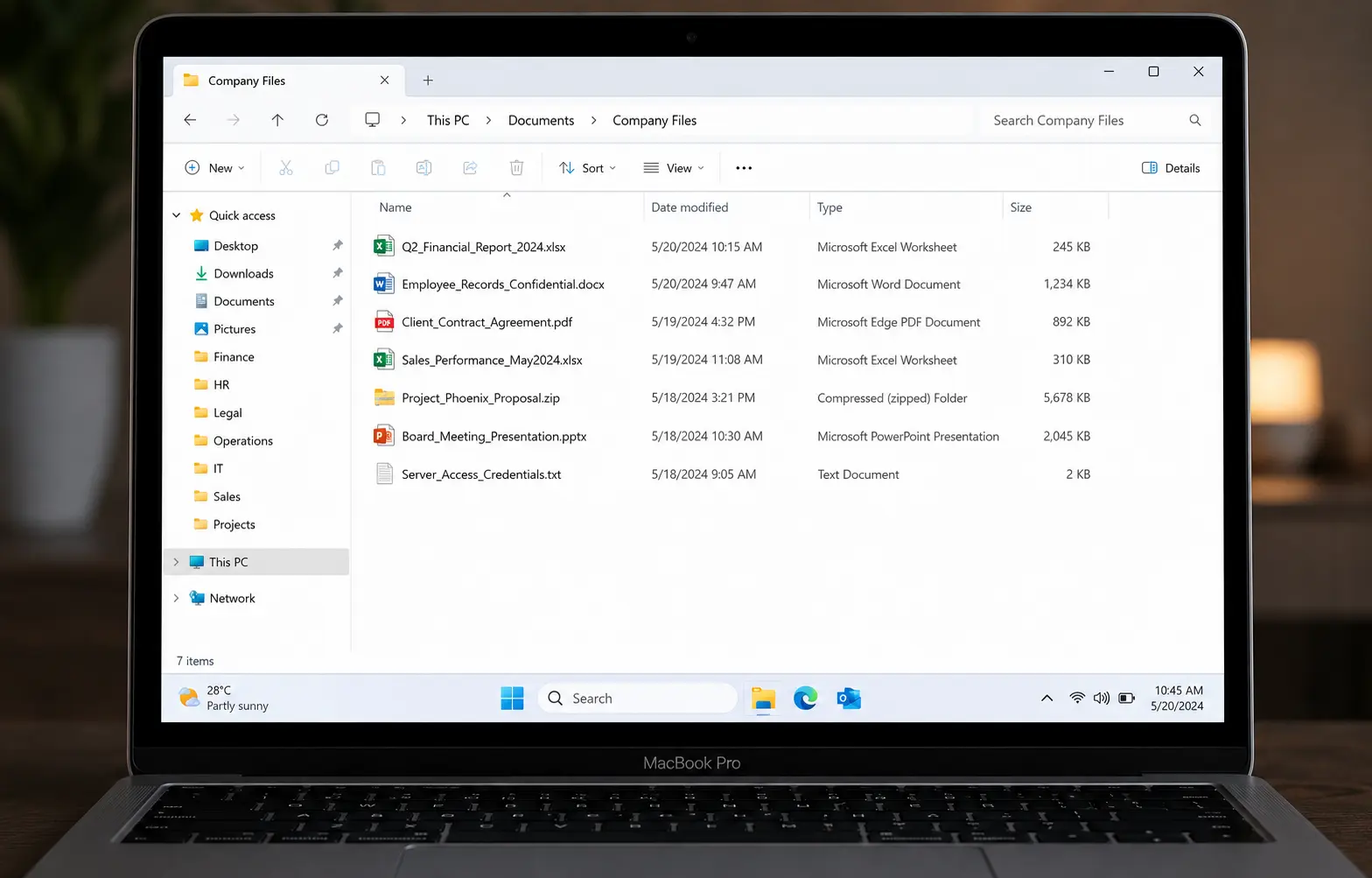Toggle the Details pane
The width and height of the screenshot is (1372, 878).
tap(1171, 168)
